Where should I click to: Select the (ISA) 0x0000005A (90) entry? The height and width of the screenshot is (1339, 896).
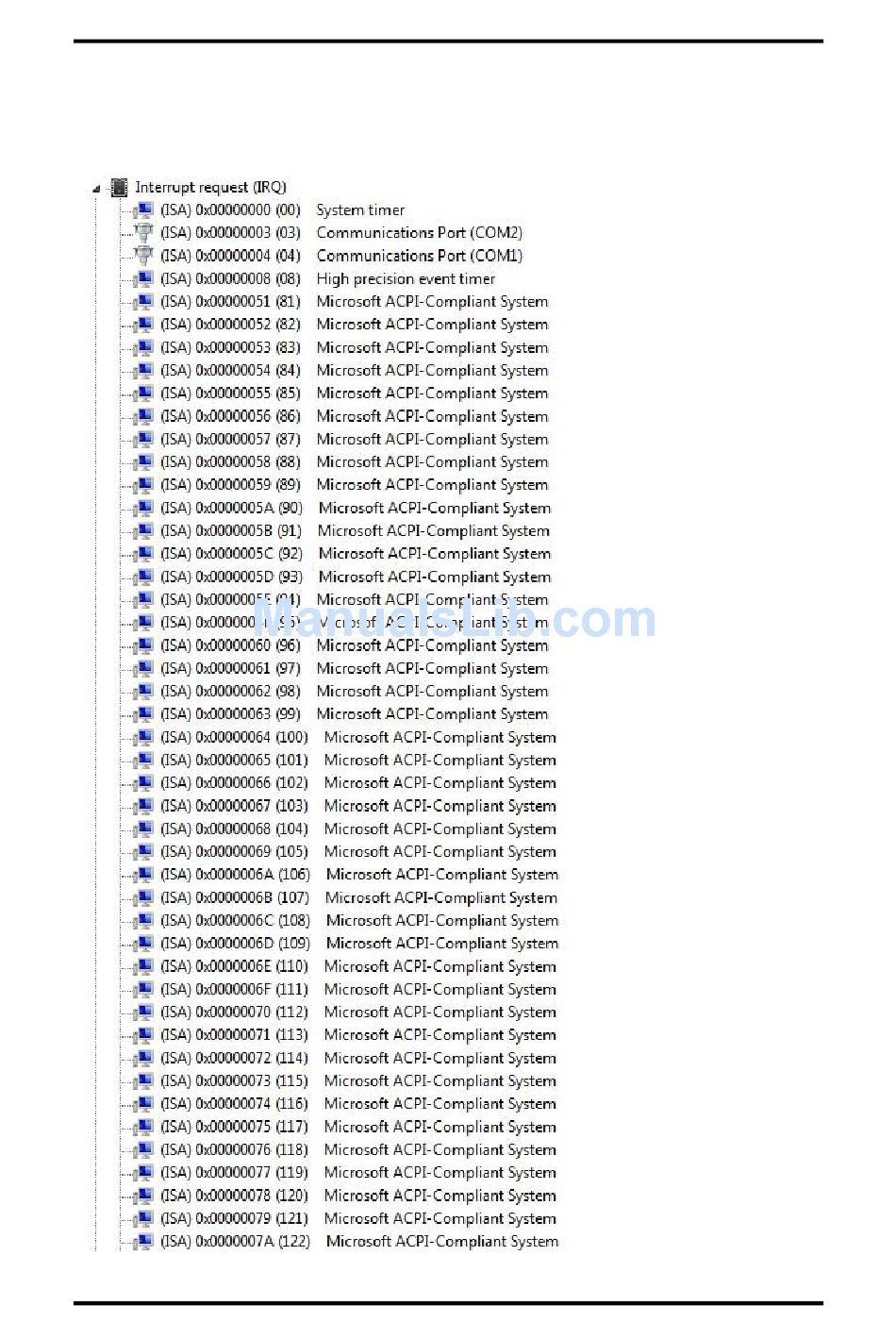(356, 508)
